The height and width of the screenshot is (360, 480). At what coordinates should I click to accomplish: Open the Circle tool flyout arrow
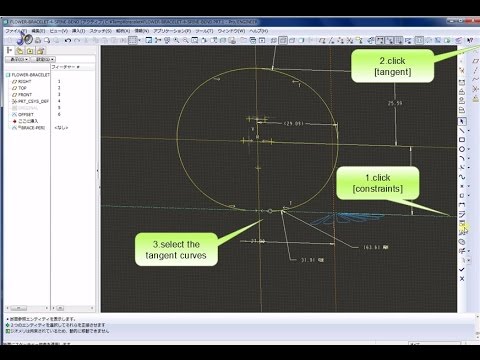click(x=468, y=149)
